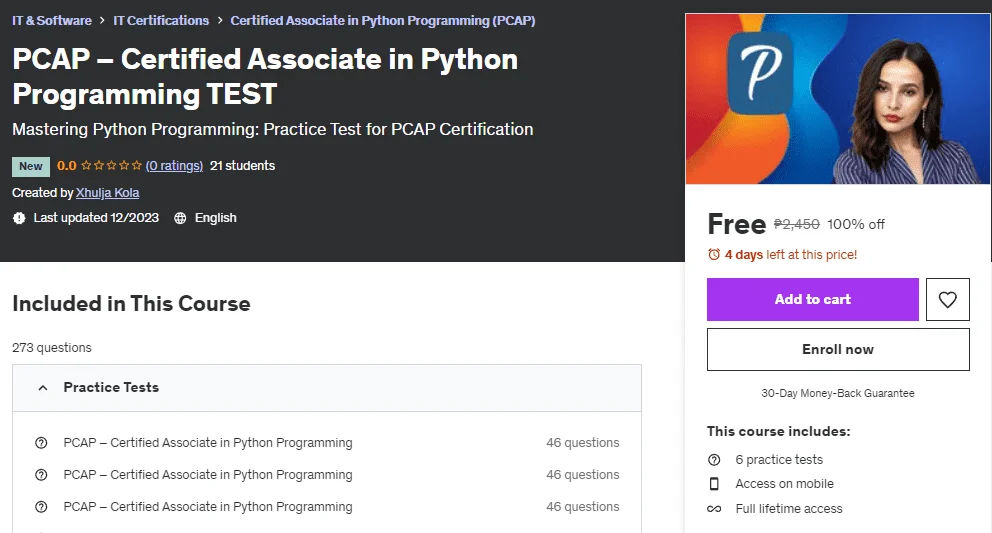Click the Free price label
This screenshot has height=533, width=992.
coord(736,224)
